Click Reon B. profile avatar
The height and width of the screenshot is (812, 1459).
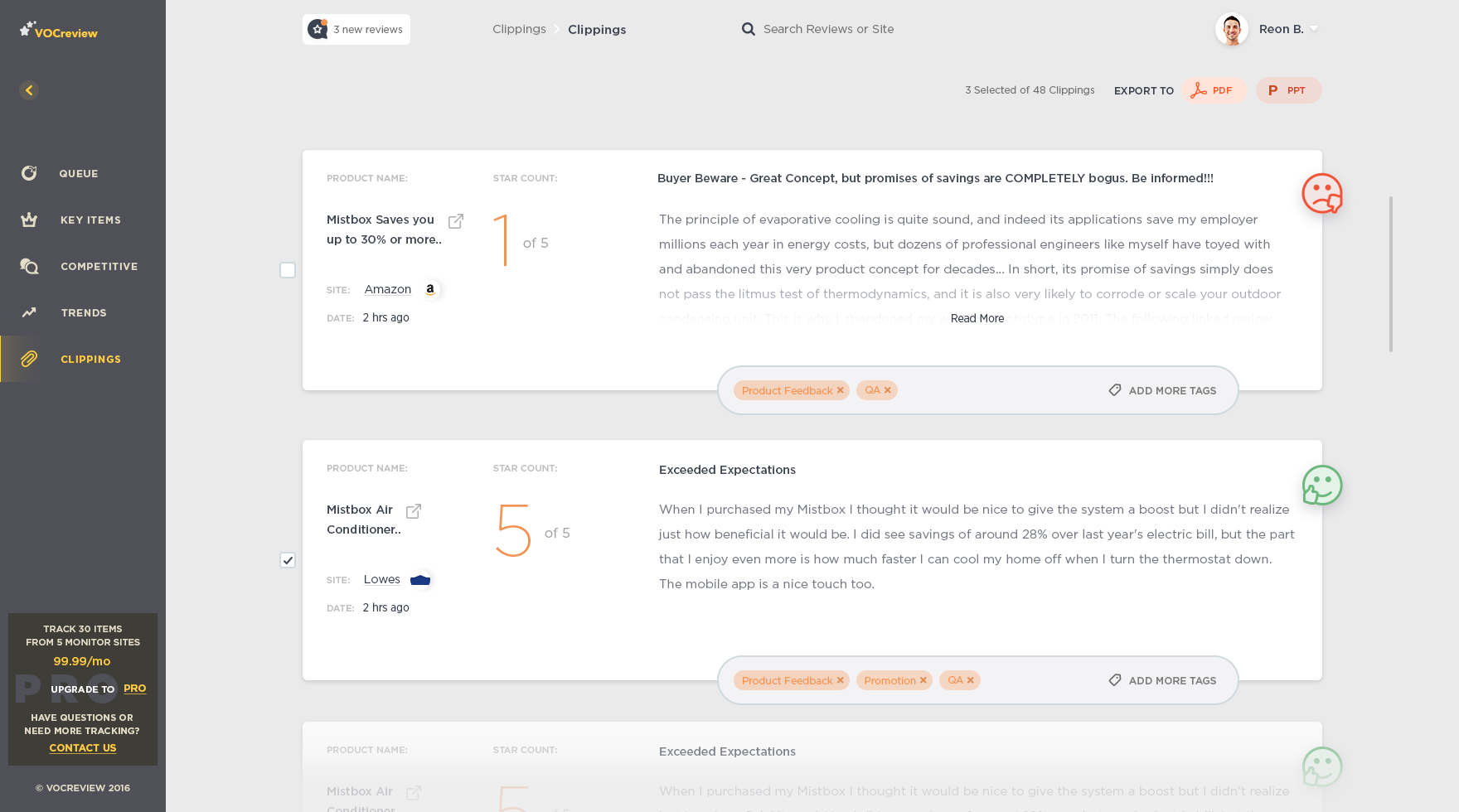pos(1232,30)
